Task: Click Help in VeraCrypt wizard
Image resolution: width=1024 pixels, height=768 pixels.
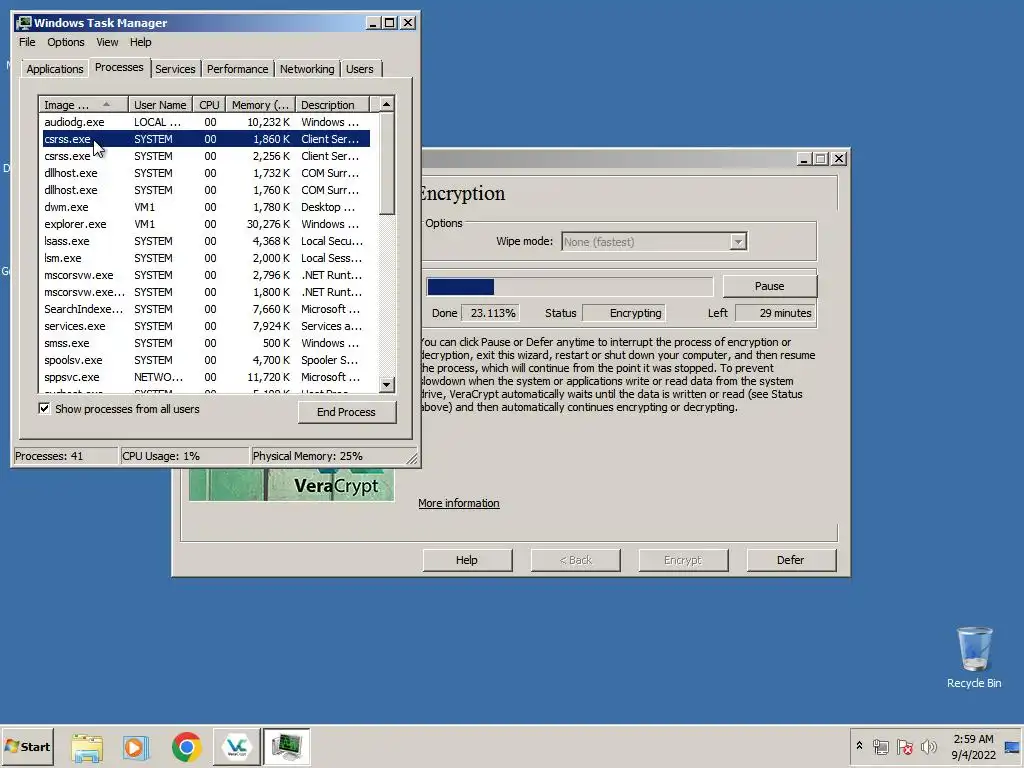Action: (467, 560)
